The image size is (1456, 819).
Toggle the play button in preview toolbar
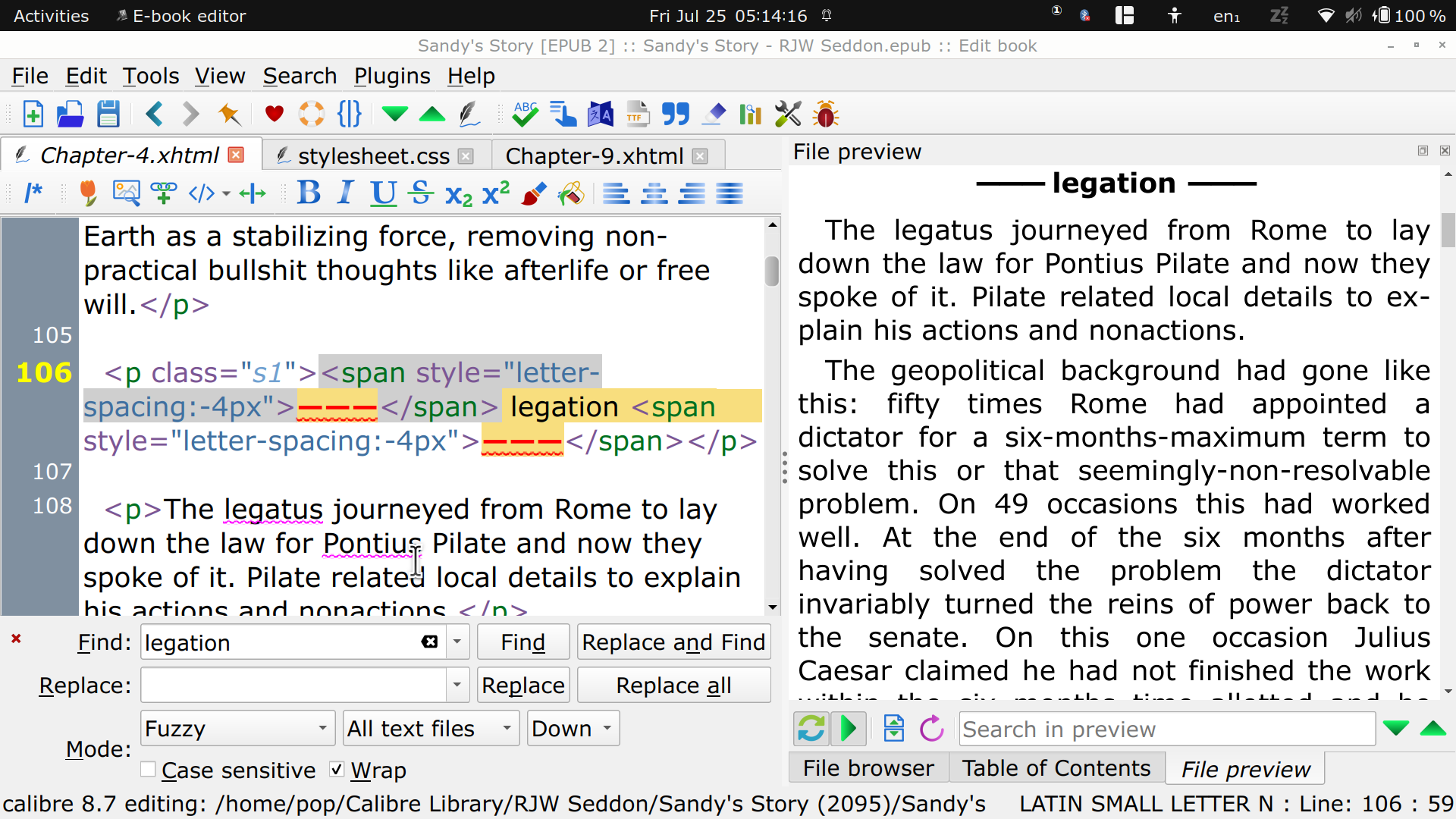[x=849, y=729]
